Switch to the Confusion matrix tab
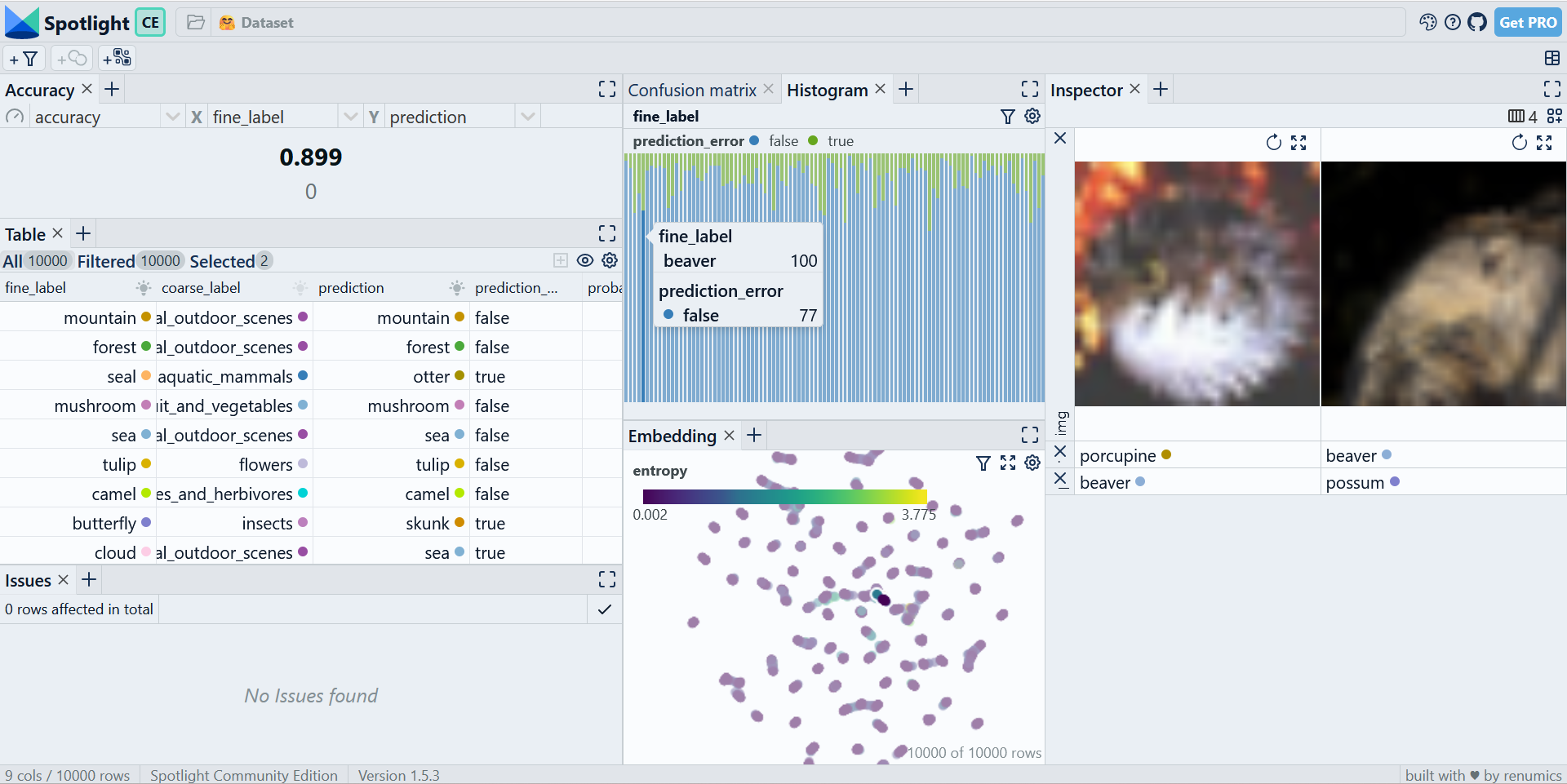This screenshot has height=784, width=1567. [691, 90]
